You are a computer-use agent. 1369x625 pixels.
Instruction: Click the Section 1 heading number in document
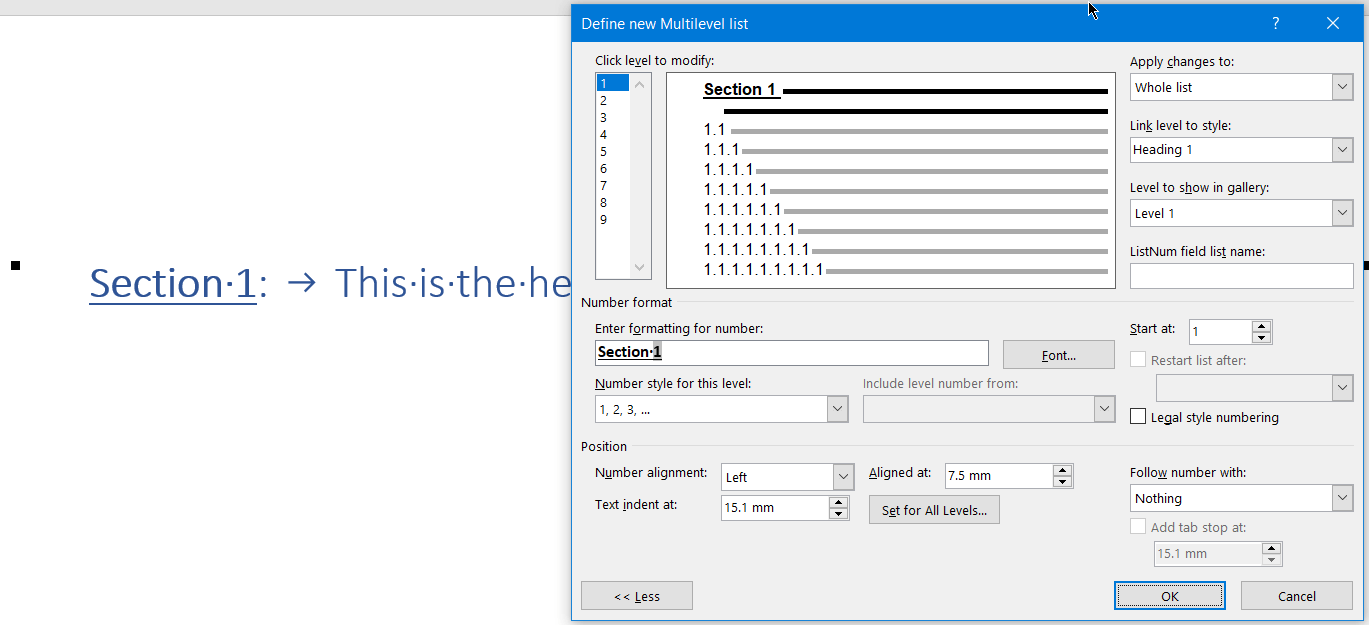pyautogui.click(x=173, y=284)
